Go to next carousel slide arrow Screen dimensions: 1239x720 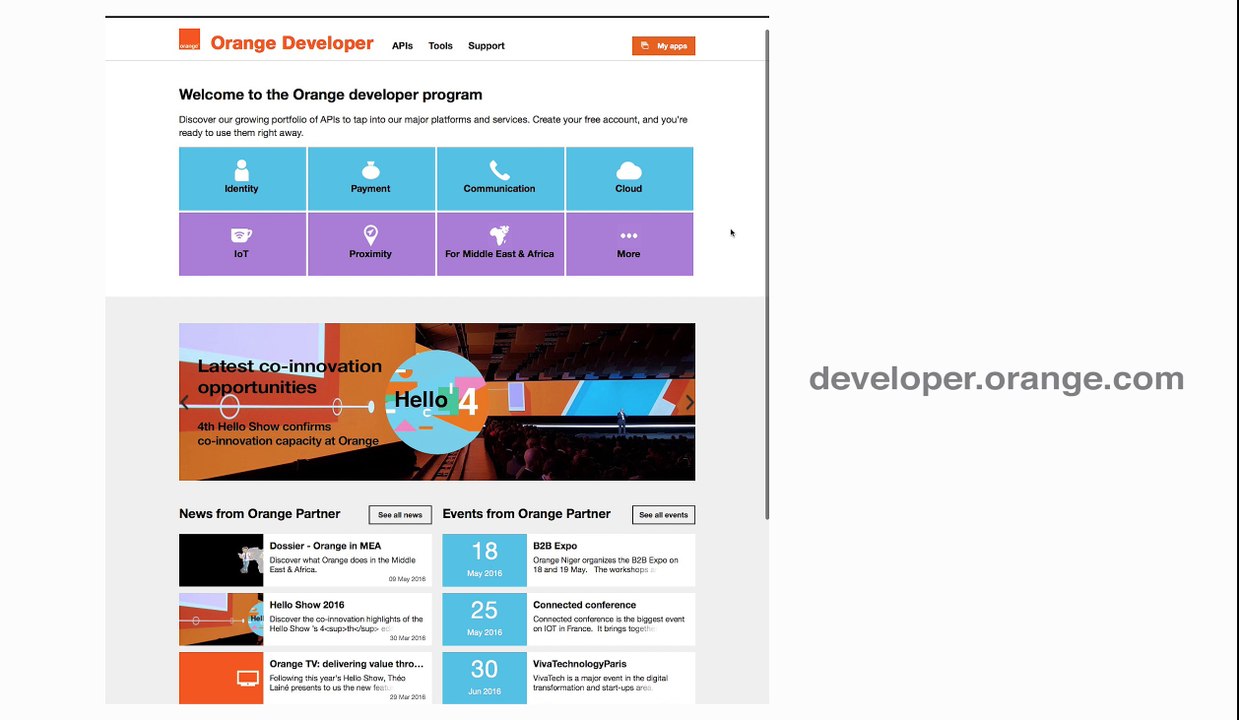689,402
